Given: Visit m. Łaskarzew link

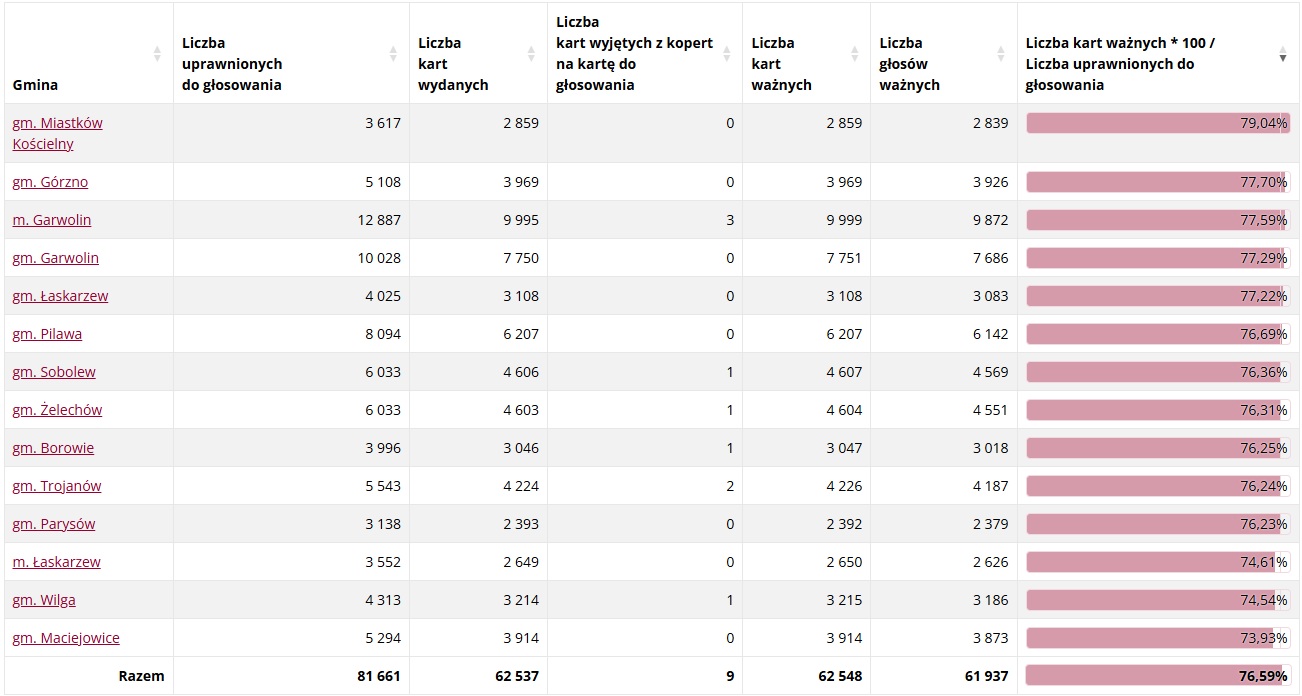Looking at the screenshot, I should click(x=56, y=562).
